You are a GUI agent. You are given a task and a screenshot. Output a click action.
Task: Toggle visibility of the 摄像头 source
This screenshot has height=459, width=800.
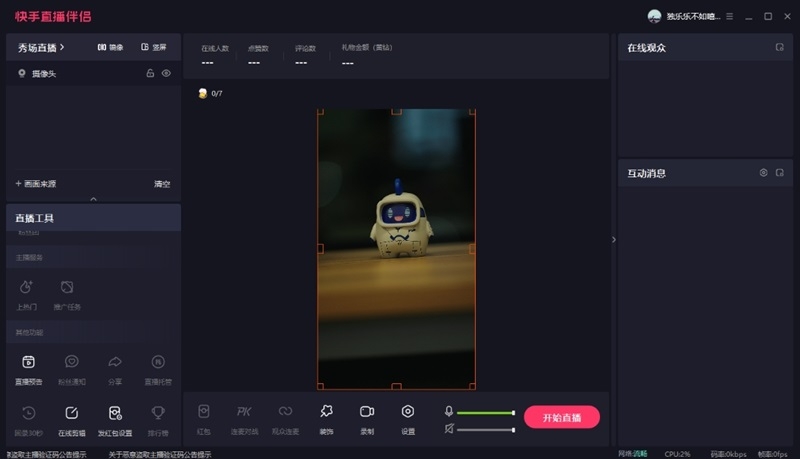166,73
